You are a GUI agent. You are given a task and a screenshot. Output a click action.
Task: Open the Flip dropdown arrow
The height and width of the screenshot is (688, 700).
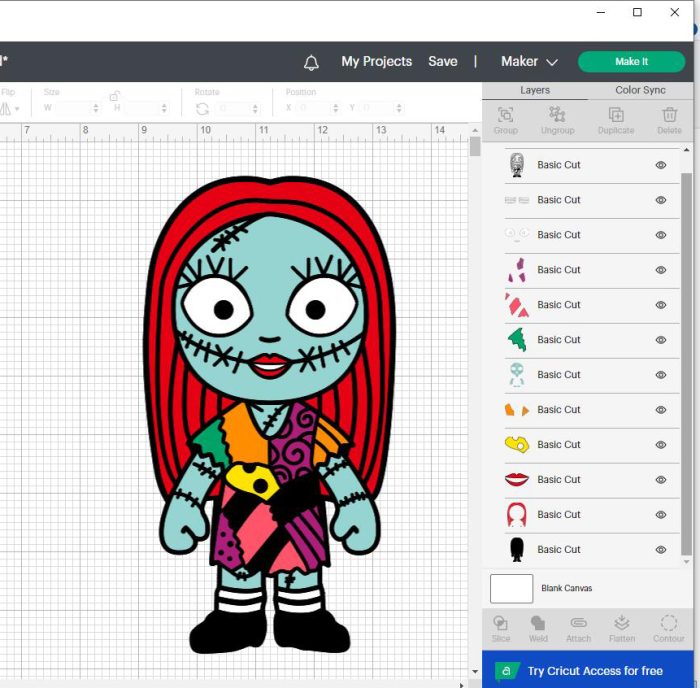[x=17, y=108]
